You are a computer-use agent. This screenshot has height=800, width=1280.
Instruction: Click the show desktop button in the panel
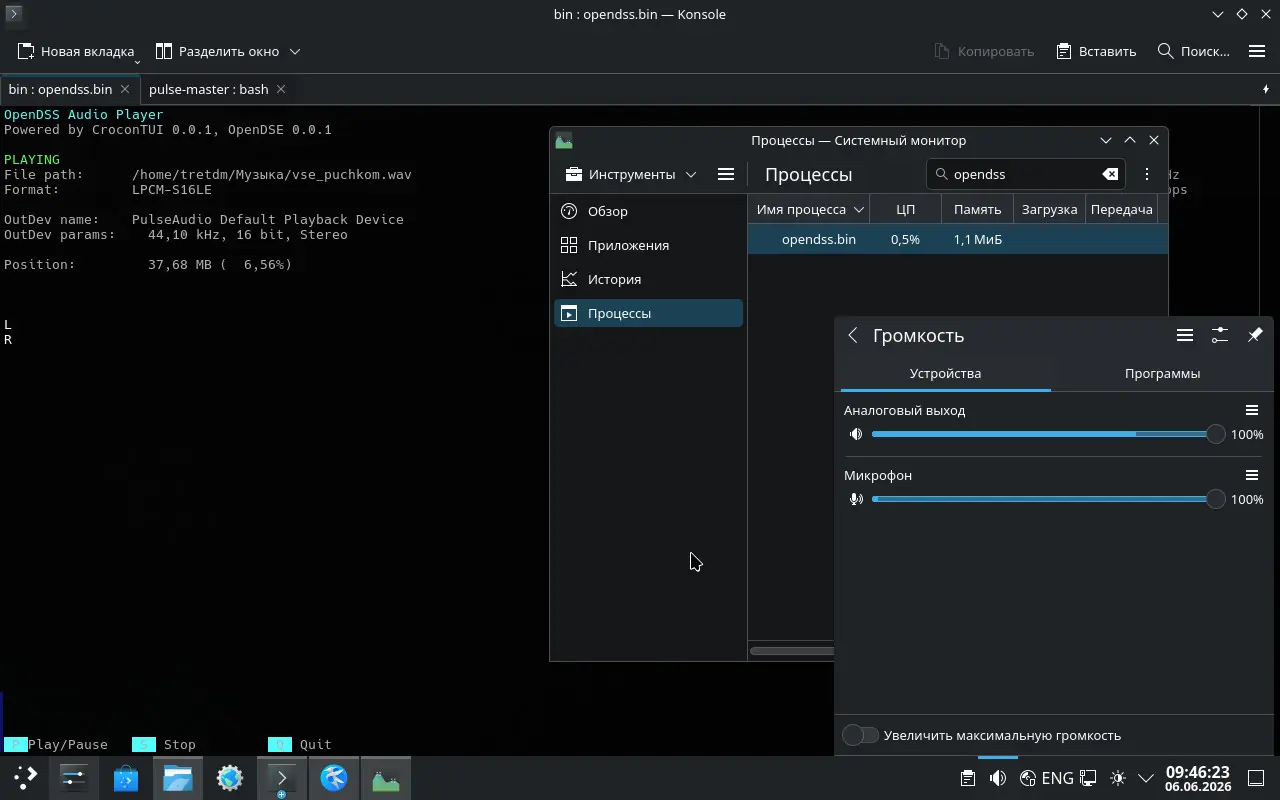click(x=1258, y=778)
